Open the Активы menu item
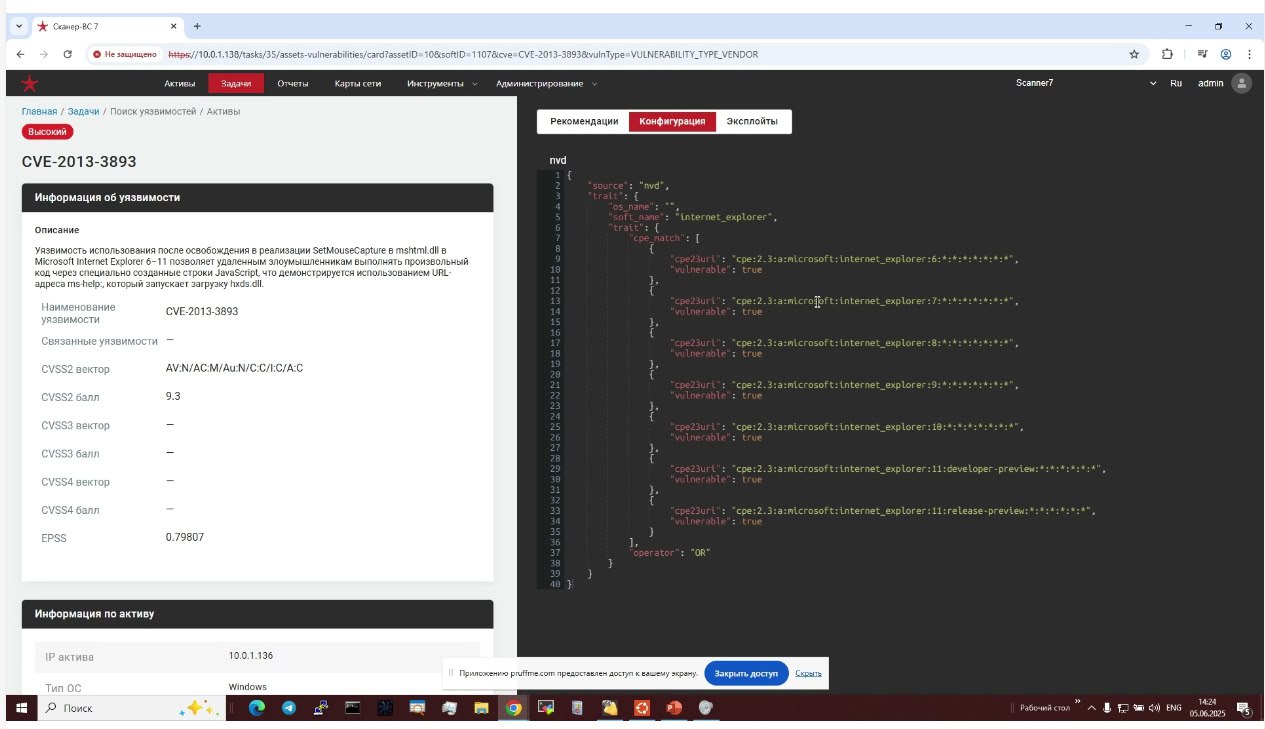 click(x=180, y=83)
